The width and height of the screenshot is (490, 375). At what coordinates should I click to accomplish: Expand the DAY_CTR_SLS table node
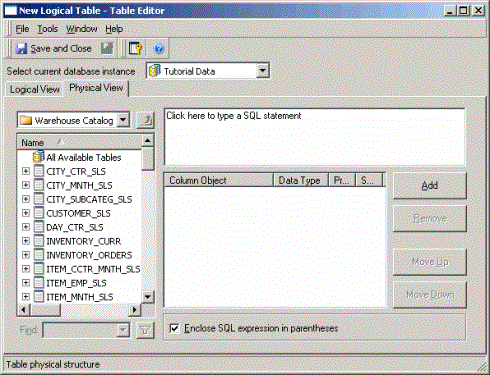pyautogui.click(x=26, y=227)
